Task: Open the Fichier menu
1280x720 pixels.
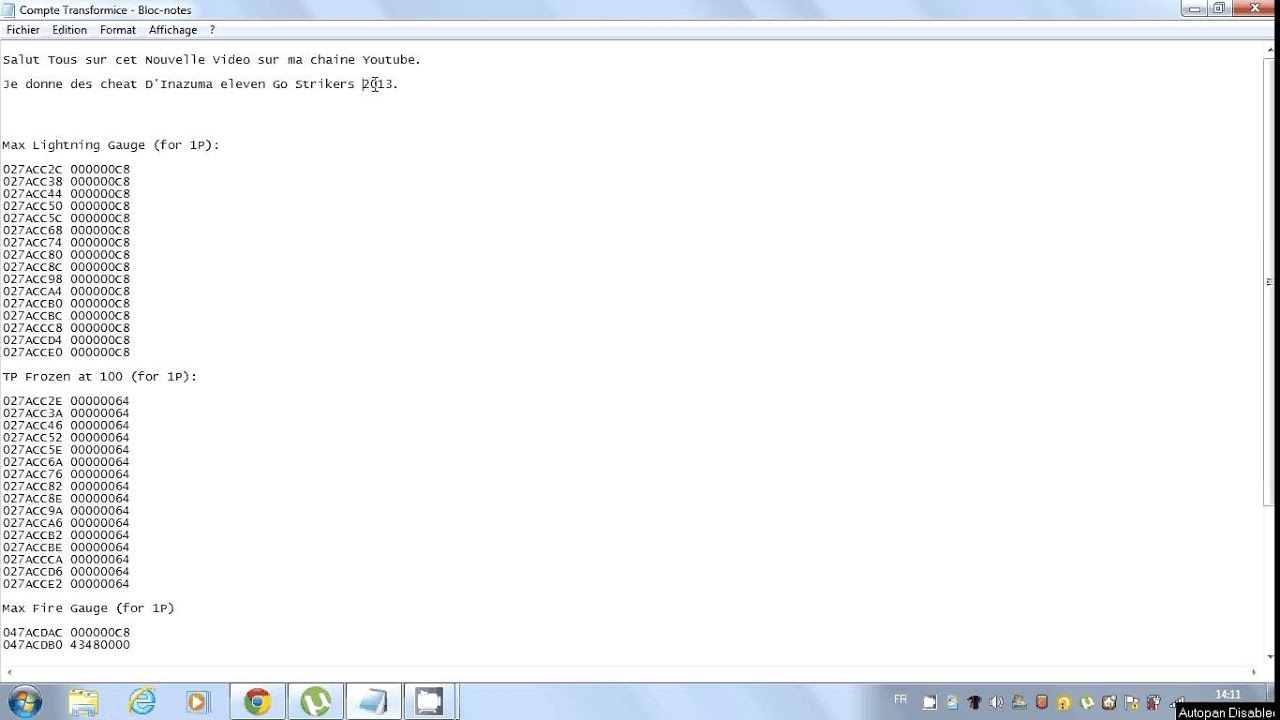Action: (23, 30)
